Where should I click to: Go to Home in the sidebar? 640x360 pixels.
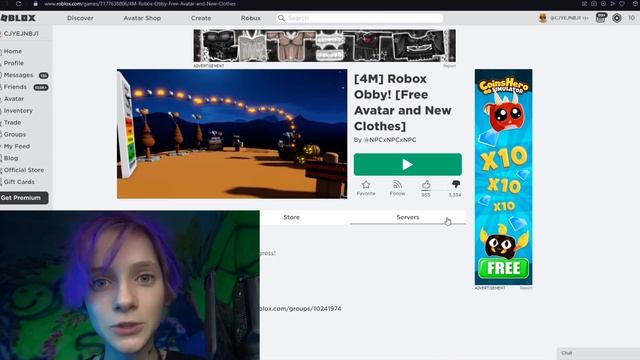click(13, 51)
